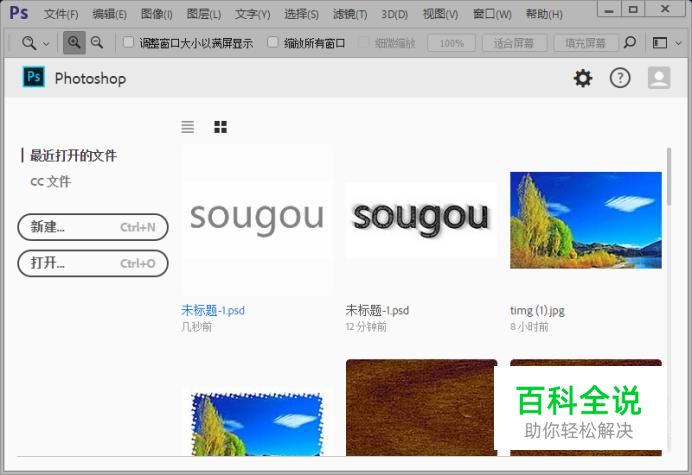The image size is (692, 475).
Task: Open the workspace switcher icon
Action: pos(660,43)
